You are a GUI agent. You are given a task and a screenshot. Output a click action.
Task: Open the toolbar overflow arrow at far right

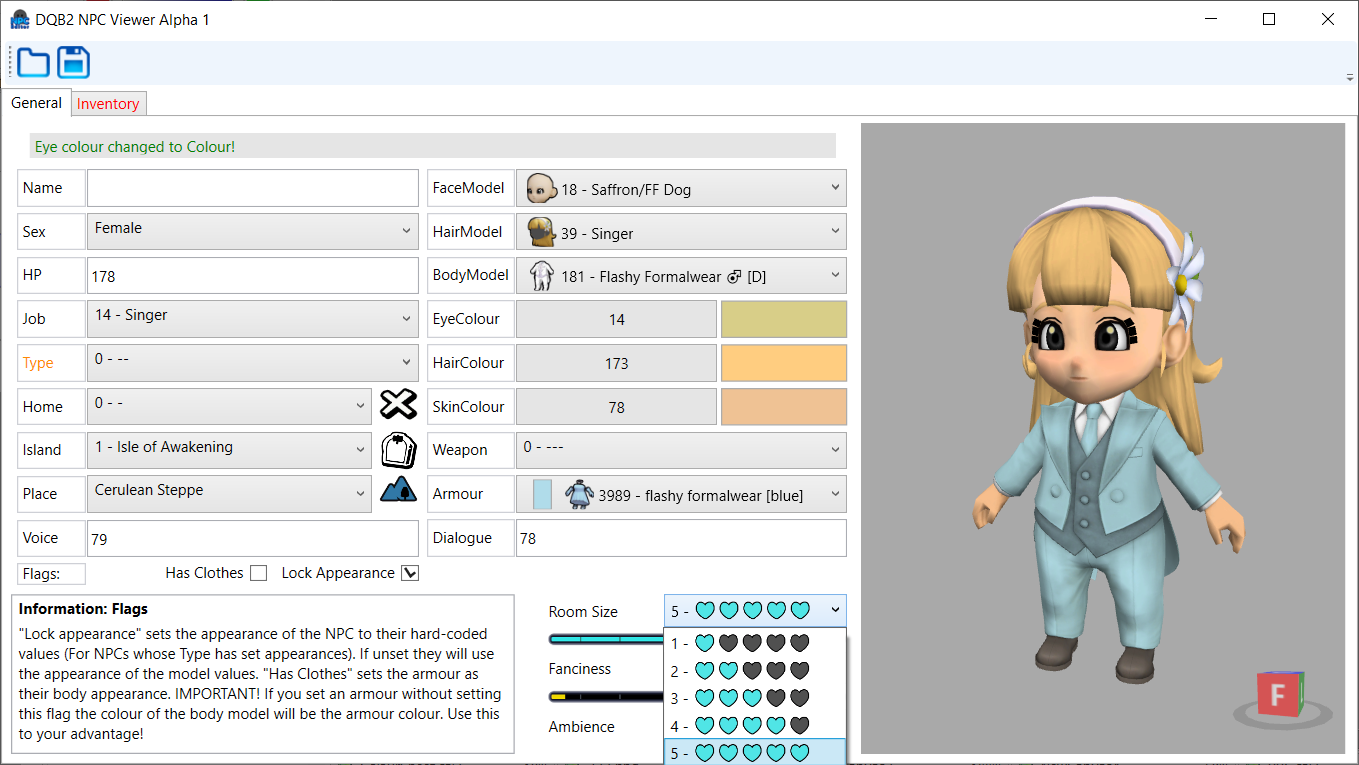pyautogui.click(x=1350, y=77)
